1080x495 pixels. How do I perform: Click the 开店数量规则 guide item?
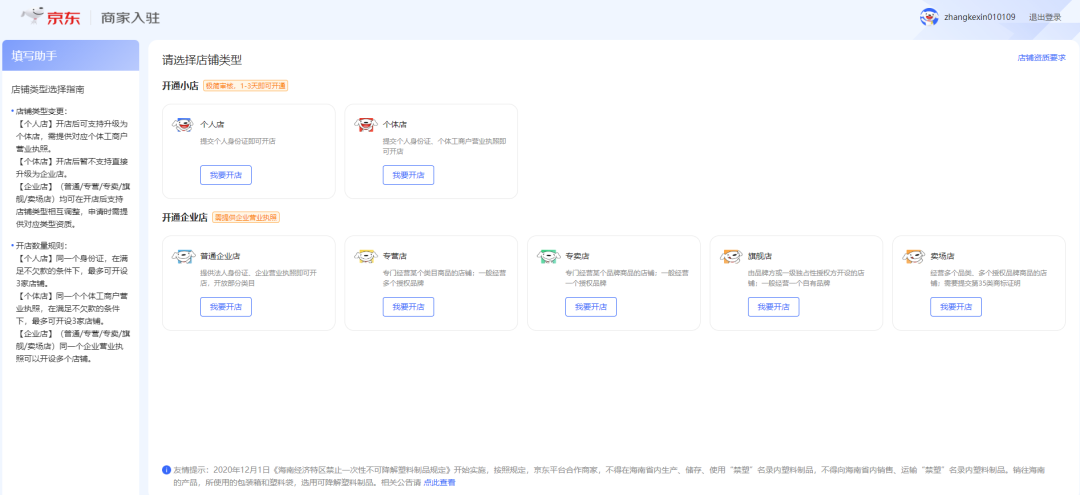[42, 245]
